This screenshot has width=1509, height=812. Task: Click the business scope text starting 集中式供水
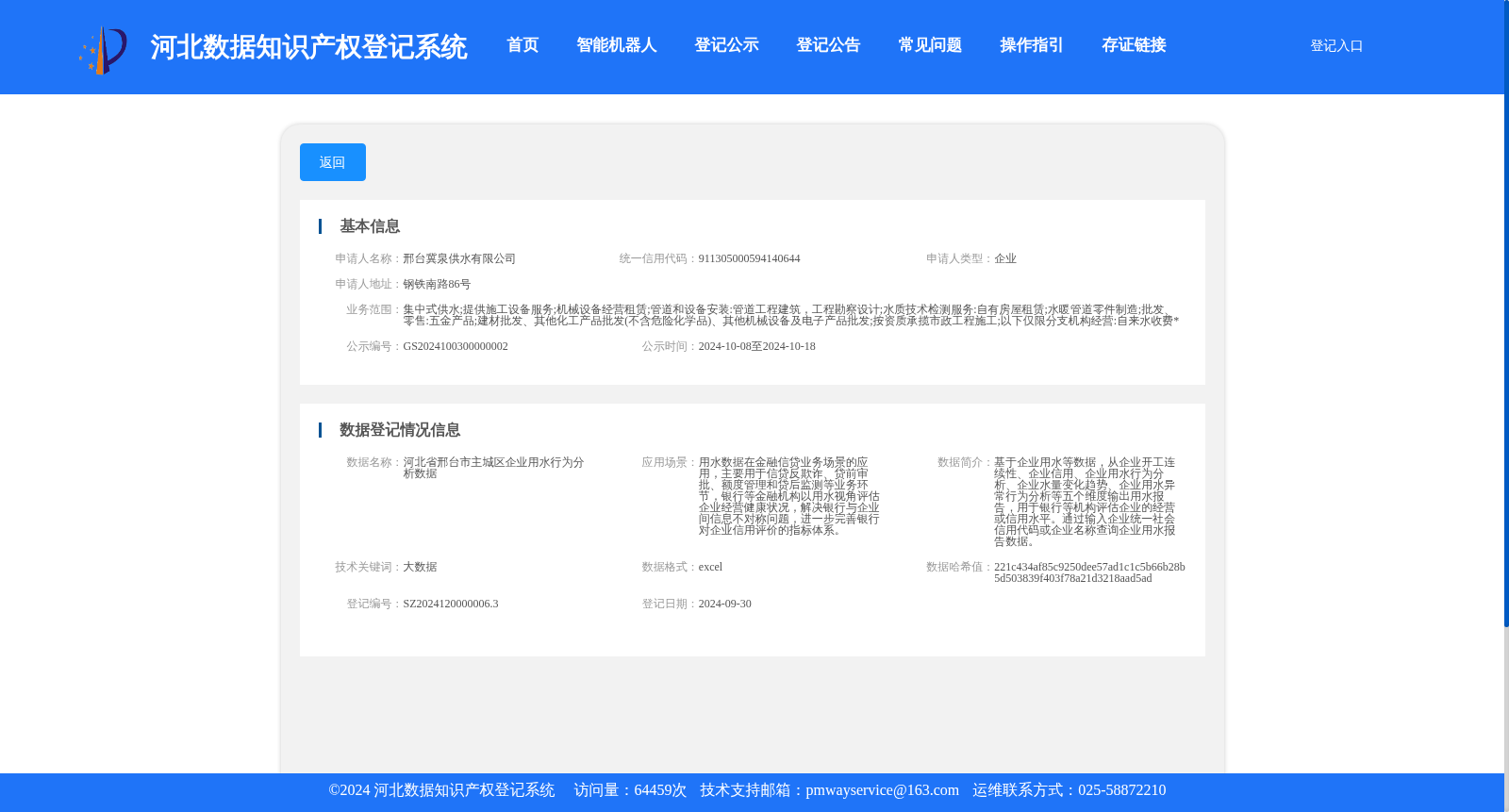(791, 315)
